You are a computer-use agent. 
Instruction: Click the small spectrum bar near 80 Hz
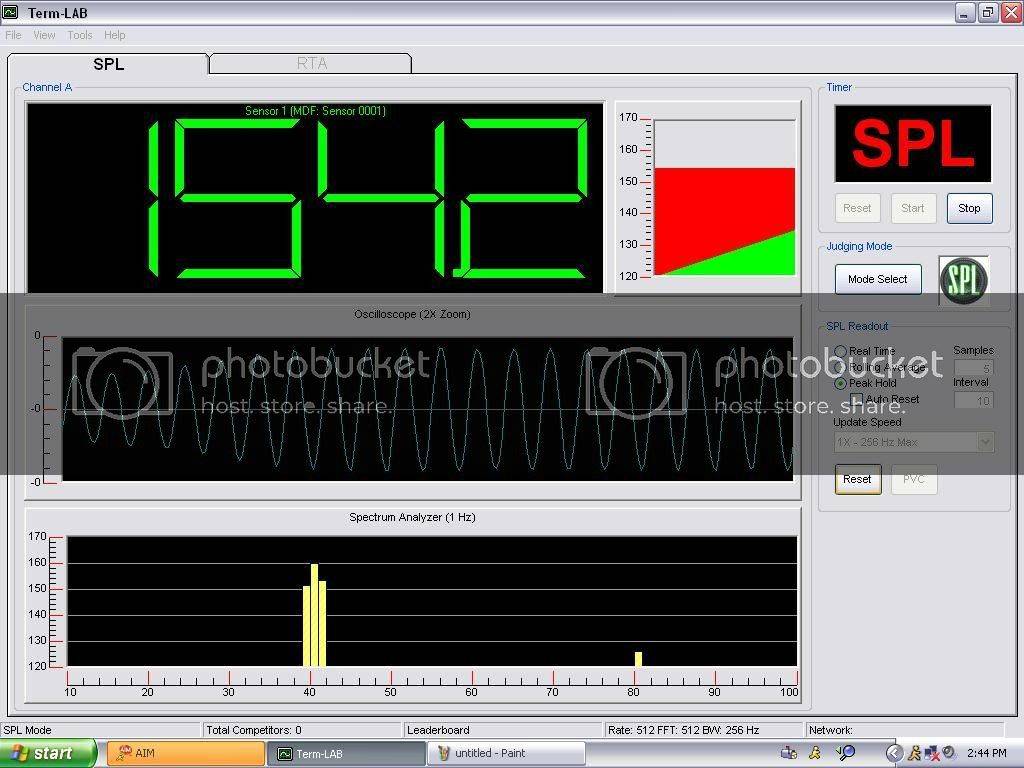click(x=638, y=659)
